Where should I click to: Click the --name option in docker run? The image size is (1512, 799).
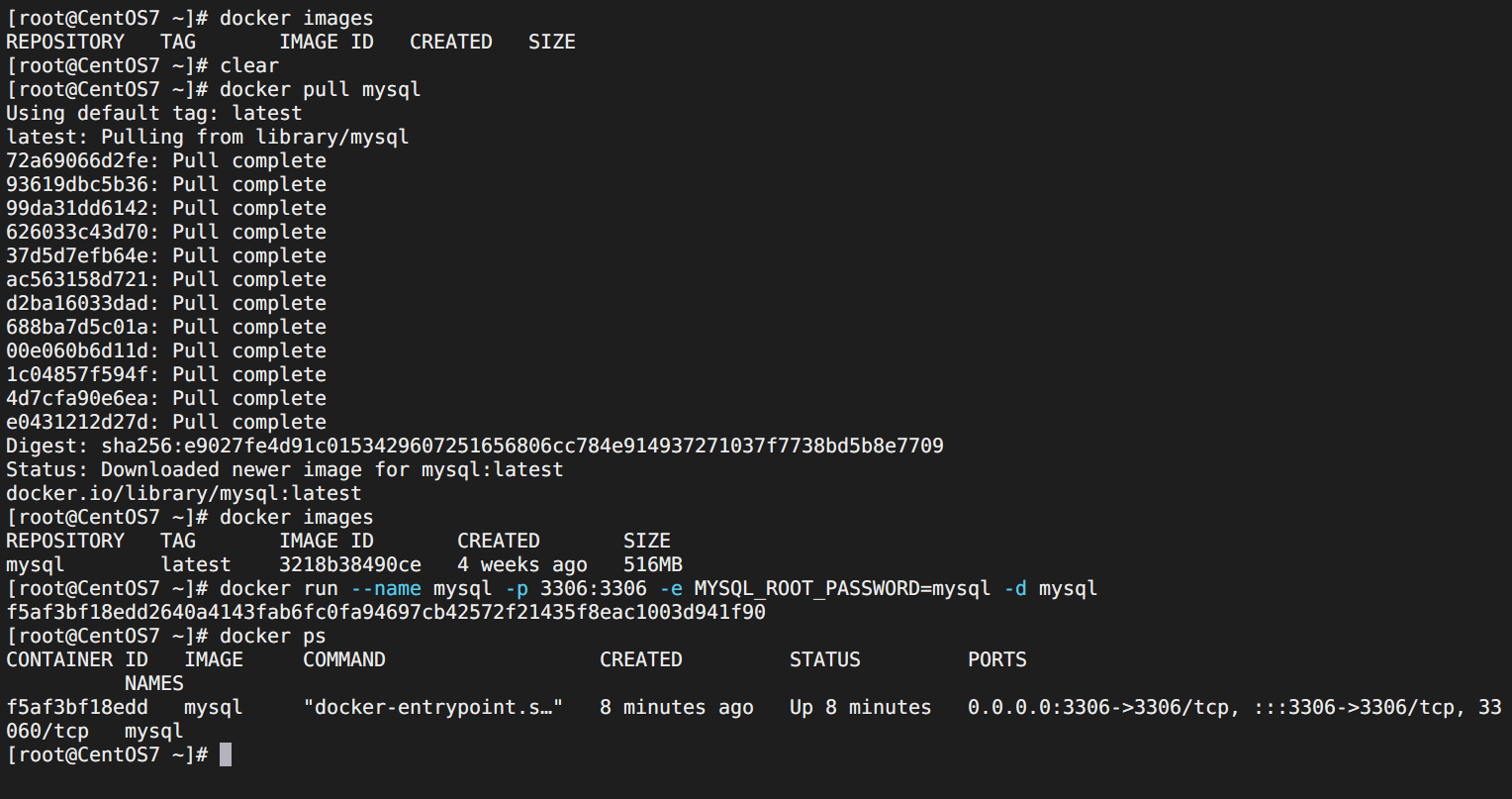[386, 588]
